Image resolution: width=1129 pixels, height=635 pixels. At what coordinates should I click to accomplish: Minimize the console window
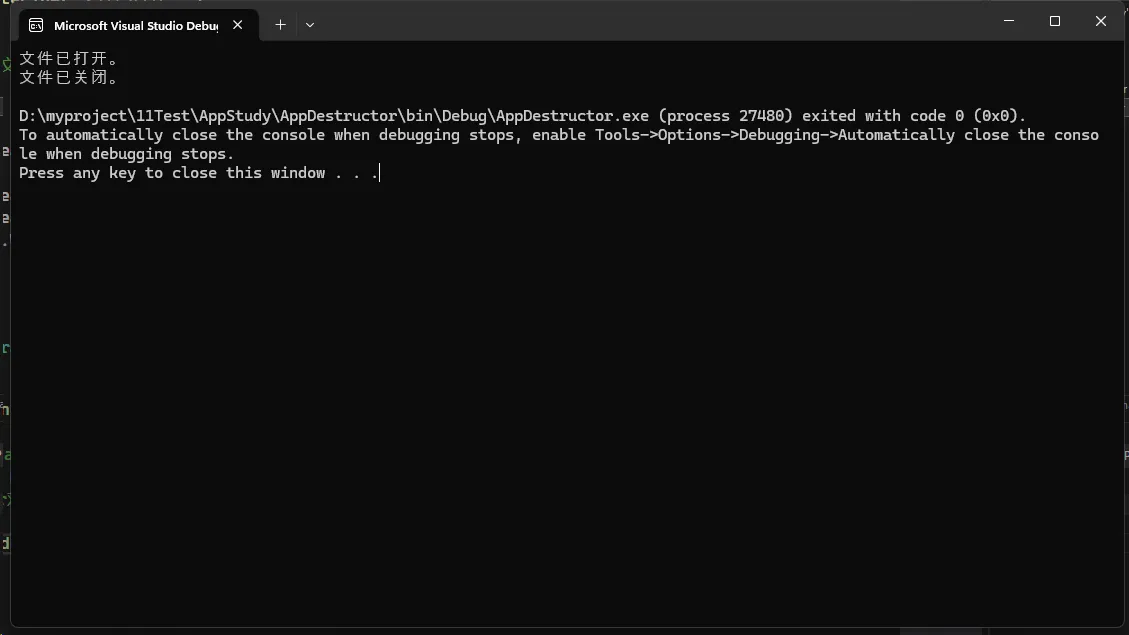tap(1009, 21)
